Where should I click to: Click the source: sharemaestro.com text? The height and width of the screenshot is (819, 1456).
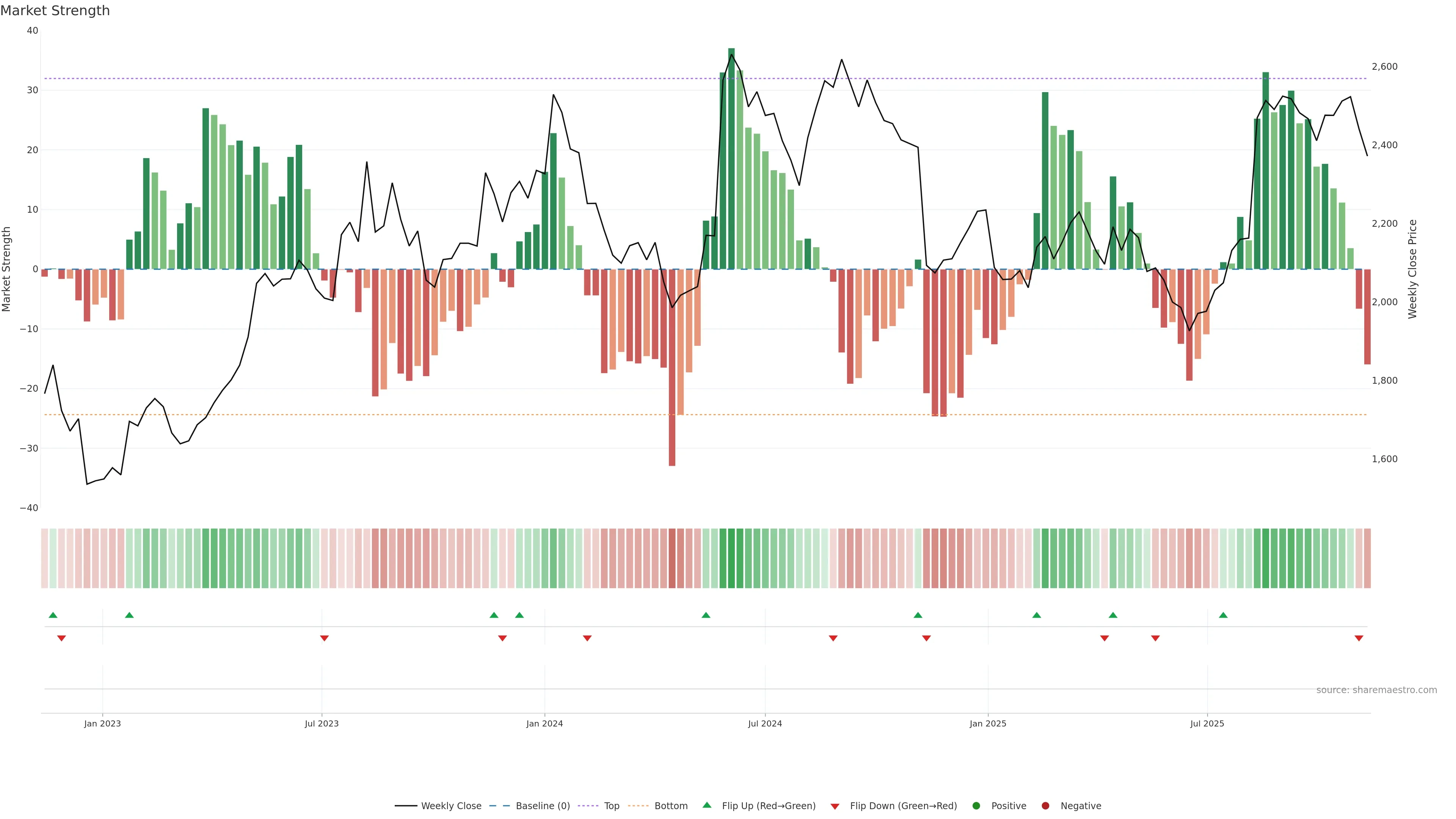pos(1376,690)
